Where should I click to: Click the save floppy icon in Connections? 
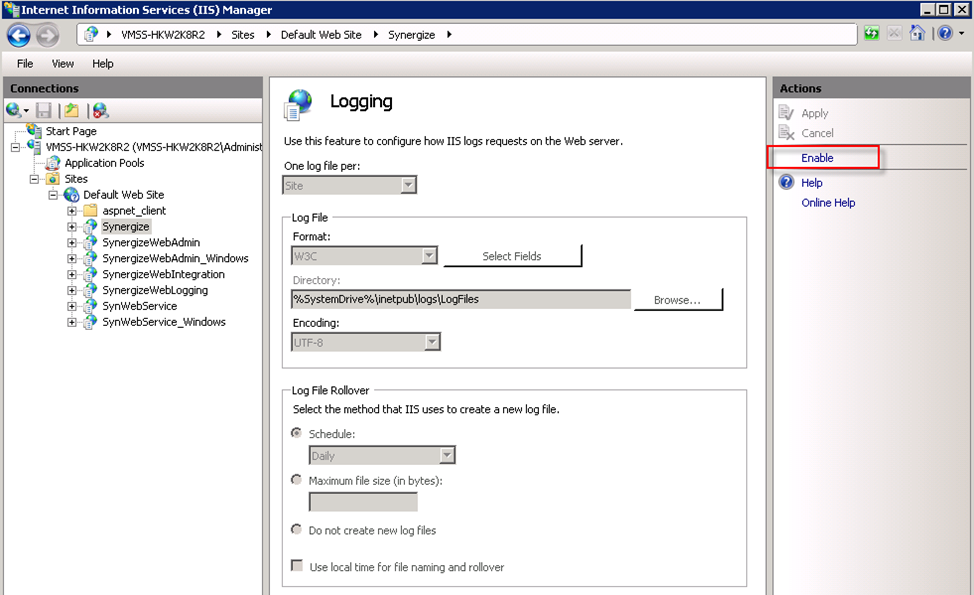click(43, 111)
